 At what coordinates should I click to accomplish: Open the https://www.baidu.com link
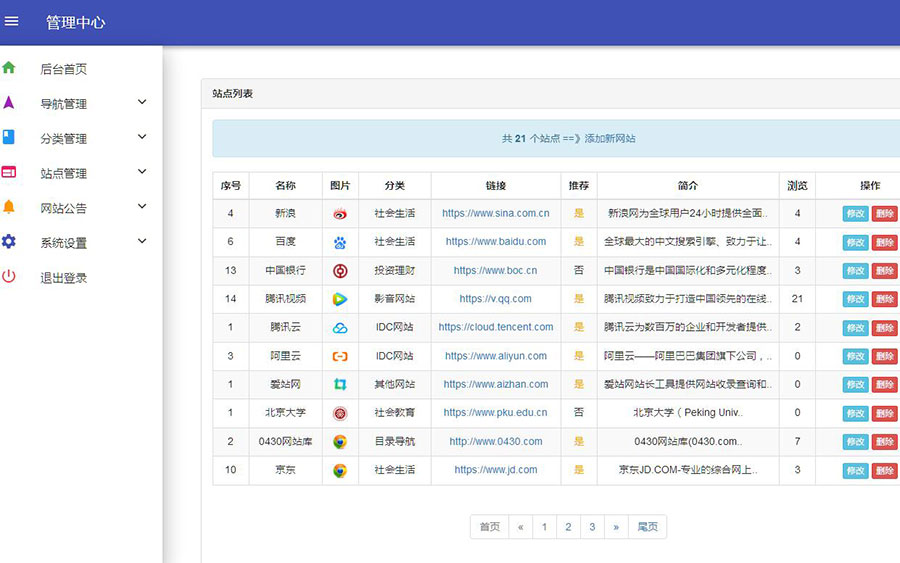[x=495, y=242]
